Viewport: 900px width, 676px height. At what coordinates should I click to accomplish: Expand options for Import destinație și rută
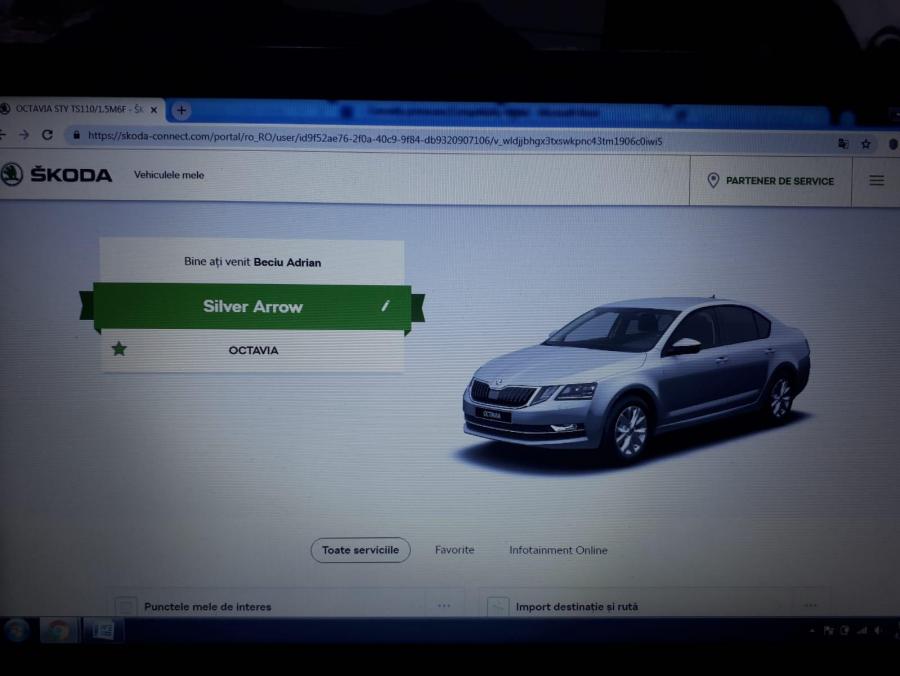click(x=810, y=605)
